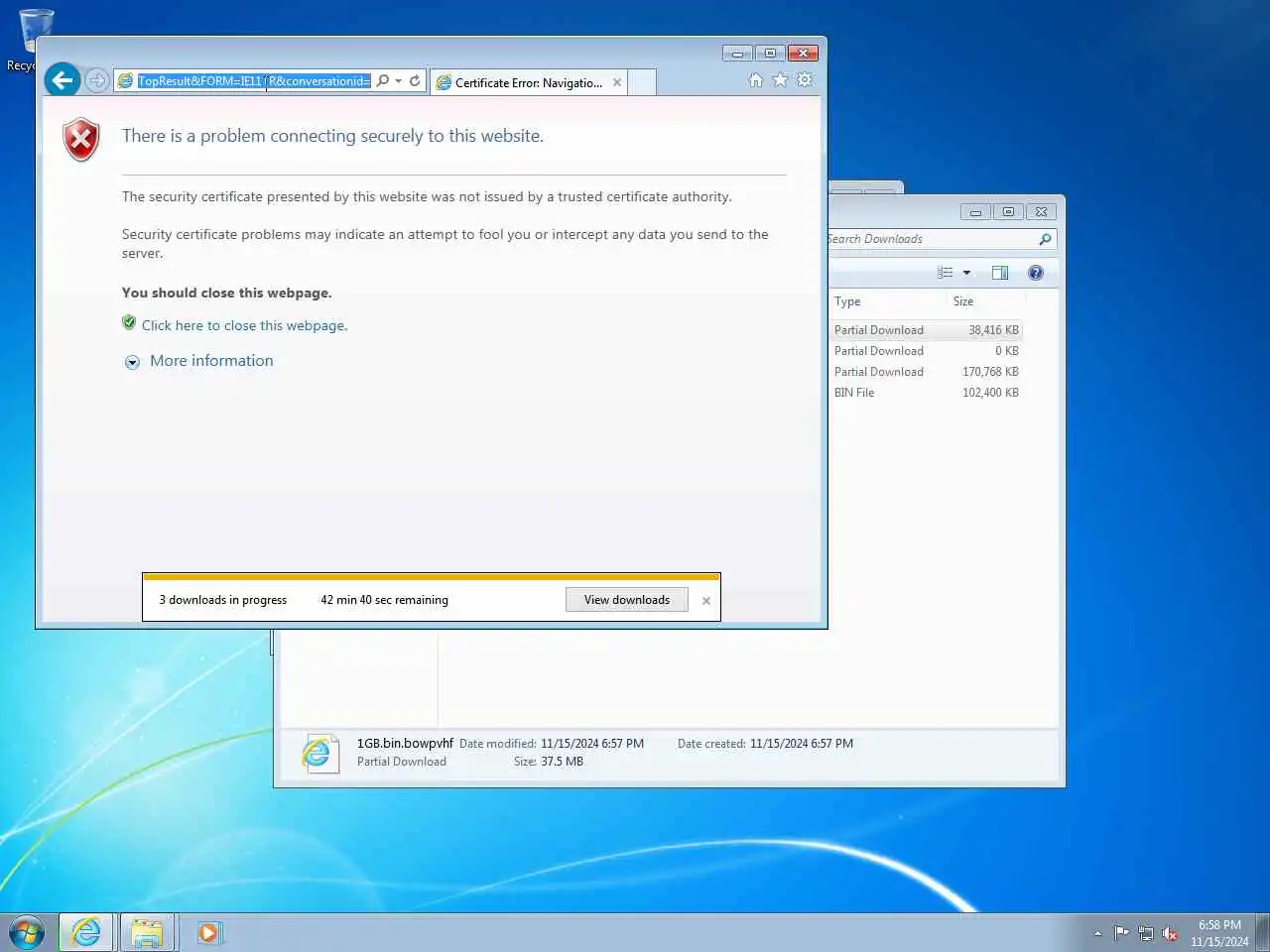1270x952 pixels.
Task: Select the 0 KB Partial Download row
Action: (x=926, y=351)
